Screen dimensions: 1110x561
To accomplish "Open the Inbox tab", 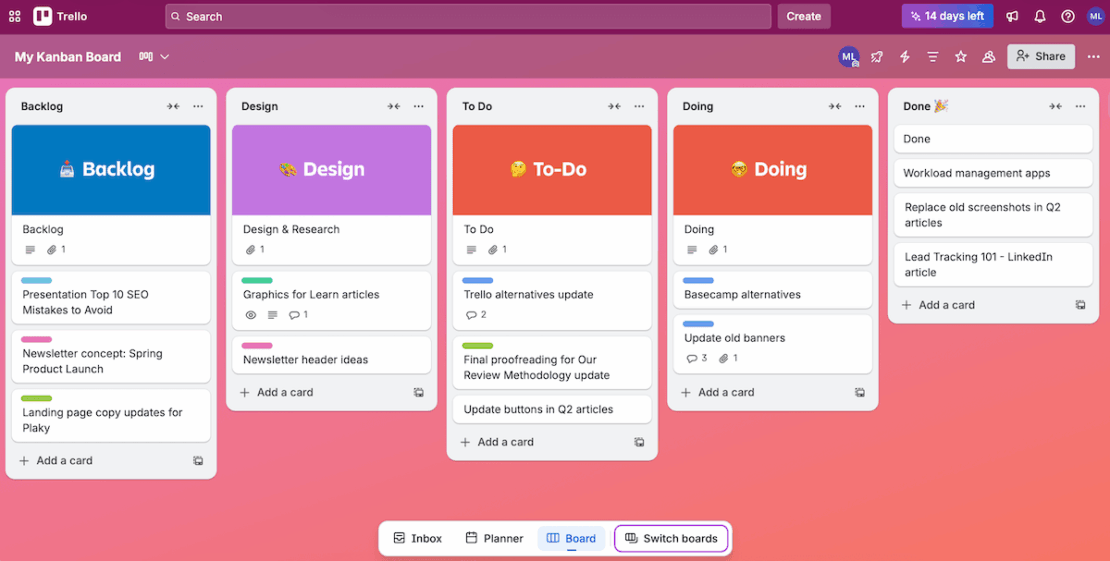I will (x=418, y=538).
